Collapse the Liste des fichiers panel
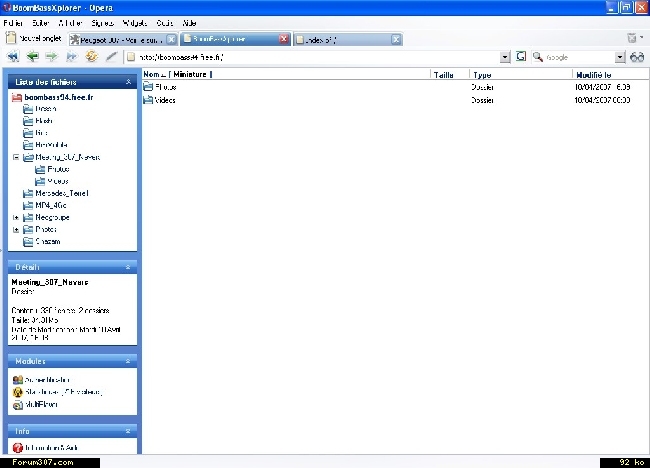Screen dimensions: 650x468 pos(128,82)
